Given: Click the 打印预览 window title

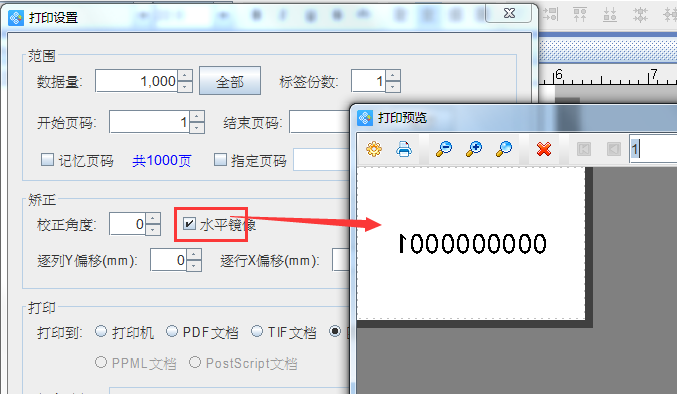Looking at the screenshot, I should (402, 117).
